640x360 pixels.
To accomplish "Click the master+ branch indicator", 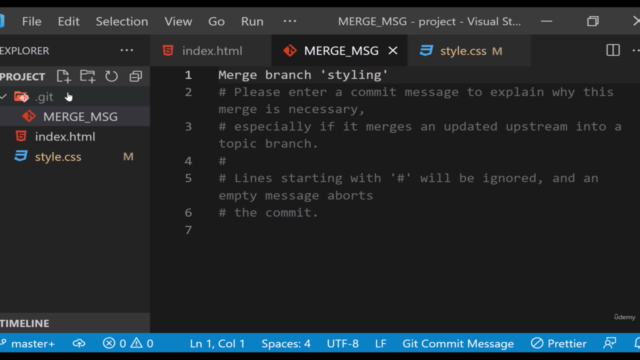I will coord(28,344).
